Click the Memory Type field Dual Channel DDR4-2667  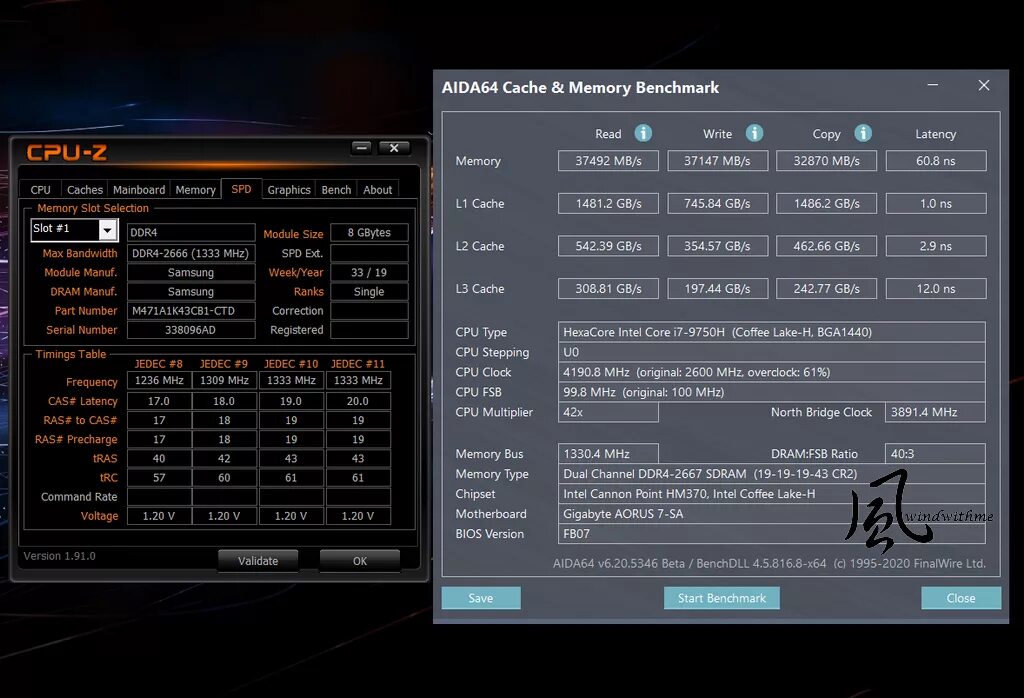click(x=771, y=473)
